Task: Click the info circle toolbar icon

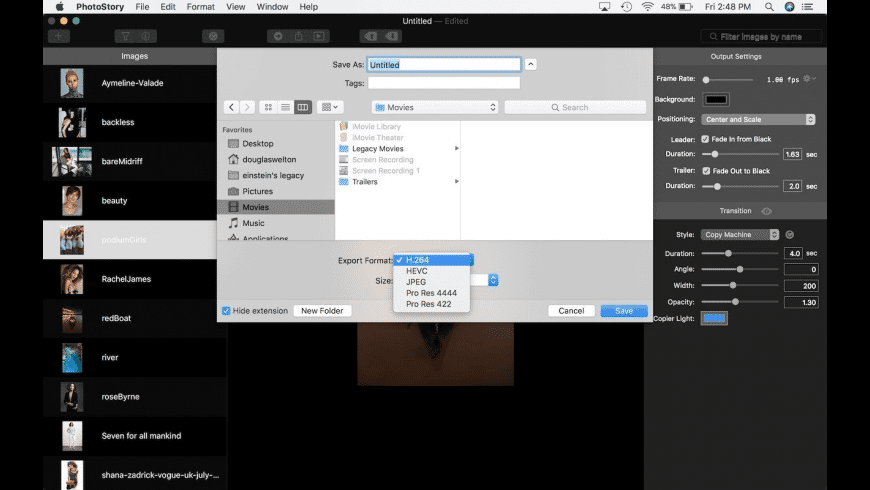Action: click(x=146, y=36)
